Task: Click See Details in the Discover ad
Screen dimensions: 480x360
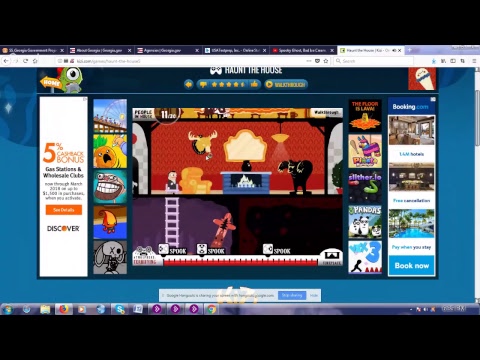Action: click(x=64, y=210)
